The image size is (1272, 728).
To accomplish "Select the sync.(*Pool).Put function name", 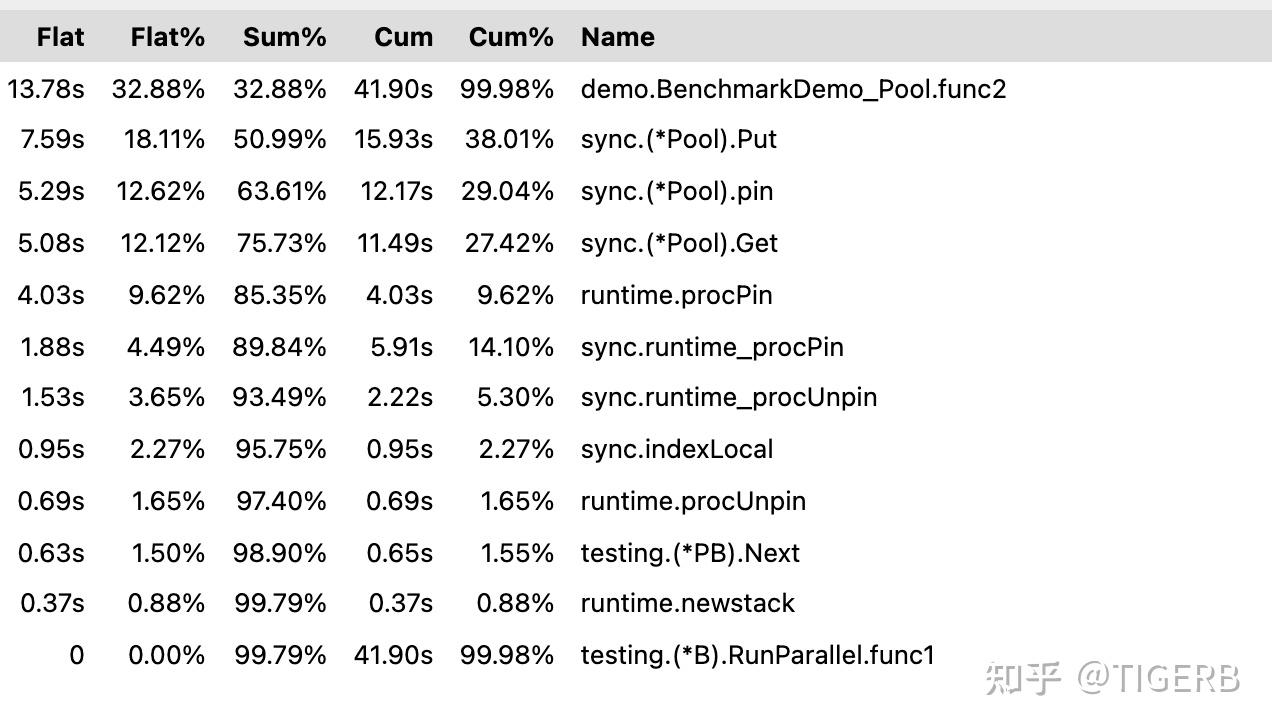I will pyautogui.click(x=678, y=140).
